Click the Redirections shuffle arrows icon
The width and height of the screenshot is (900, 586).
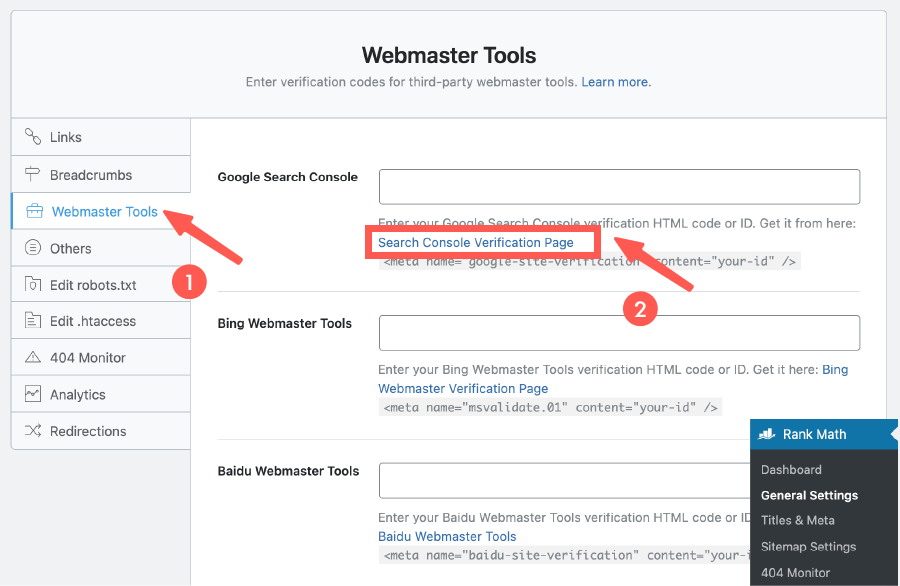coord(33,431)
